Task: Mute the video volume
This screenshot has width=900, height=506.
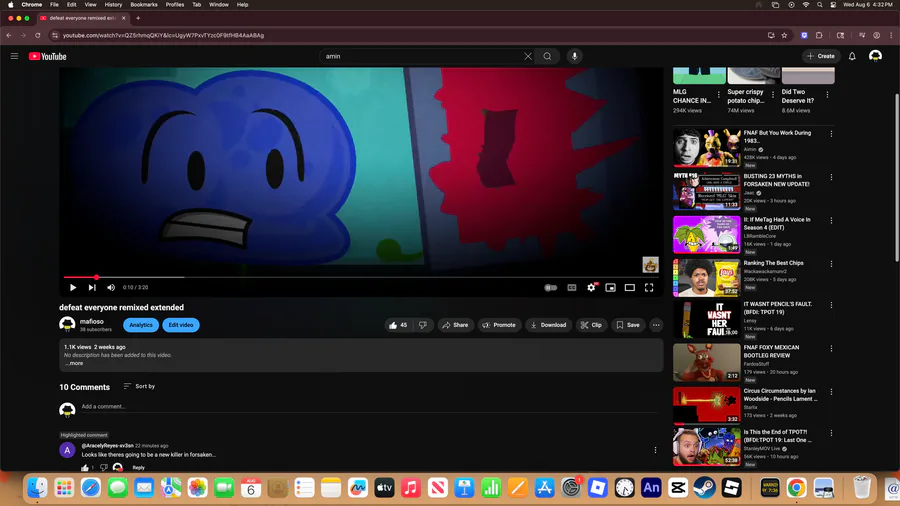Action: click(111, 287)
